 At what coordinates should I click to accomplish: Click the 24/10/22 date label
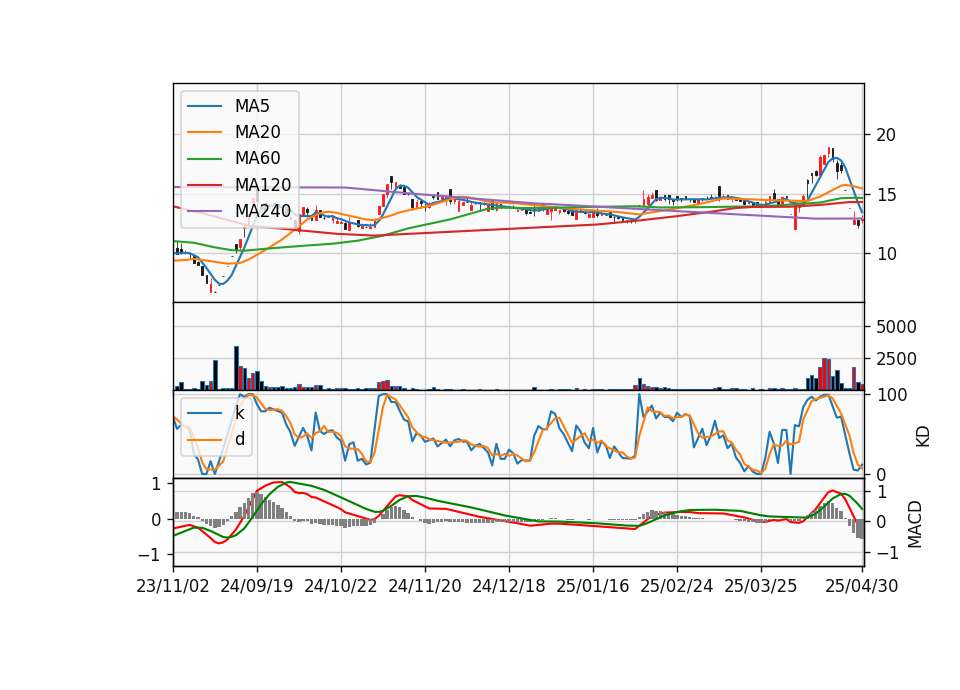tap(341, 586)
